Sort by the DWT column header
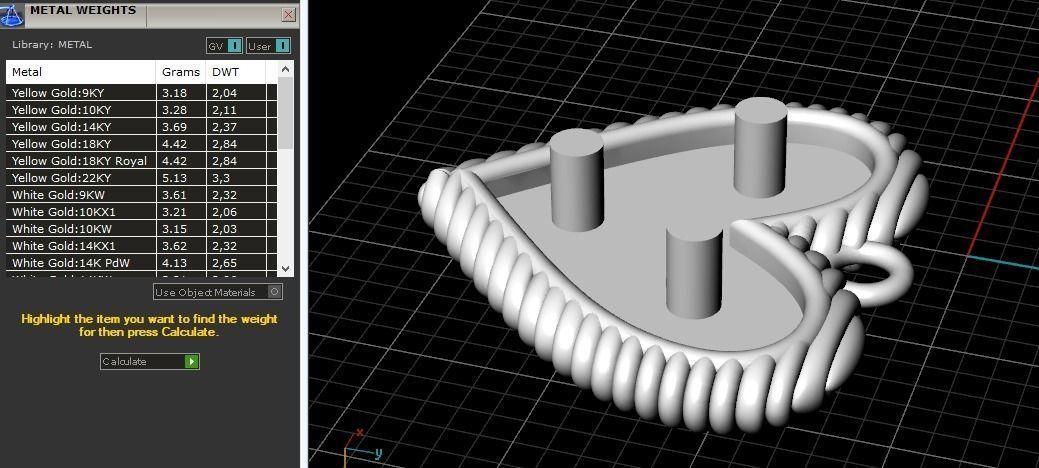The height and width of the screenshot is (468, 1039). click(236, 72)
